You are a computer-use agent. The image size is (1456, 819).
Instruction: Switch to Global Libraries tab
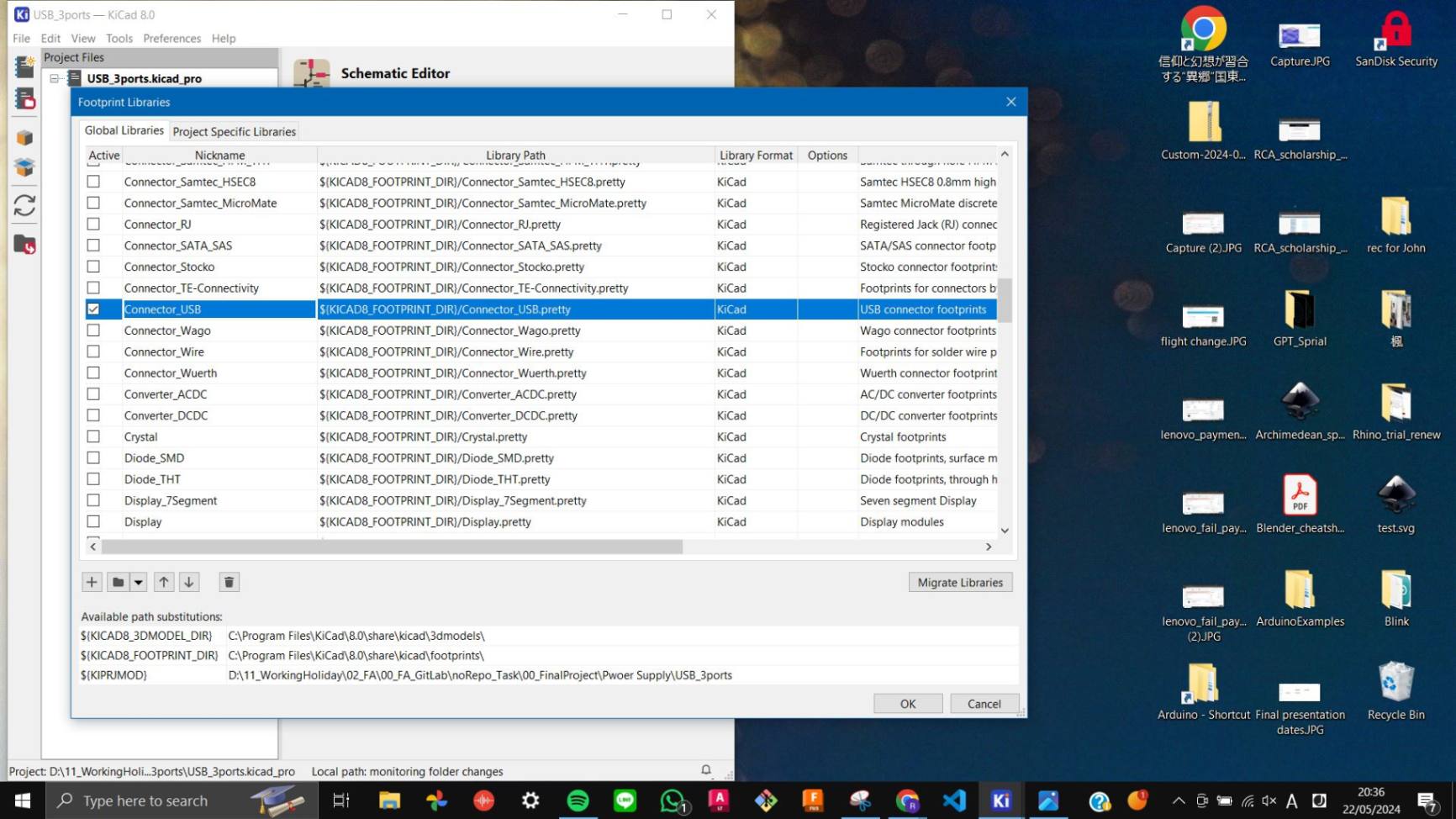(x=124, y=130)
